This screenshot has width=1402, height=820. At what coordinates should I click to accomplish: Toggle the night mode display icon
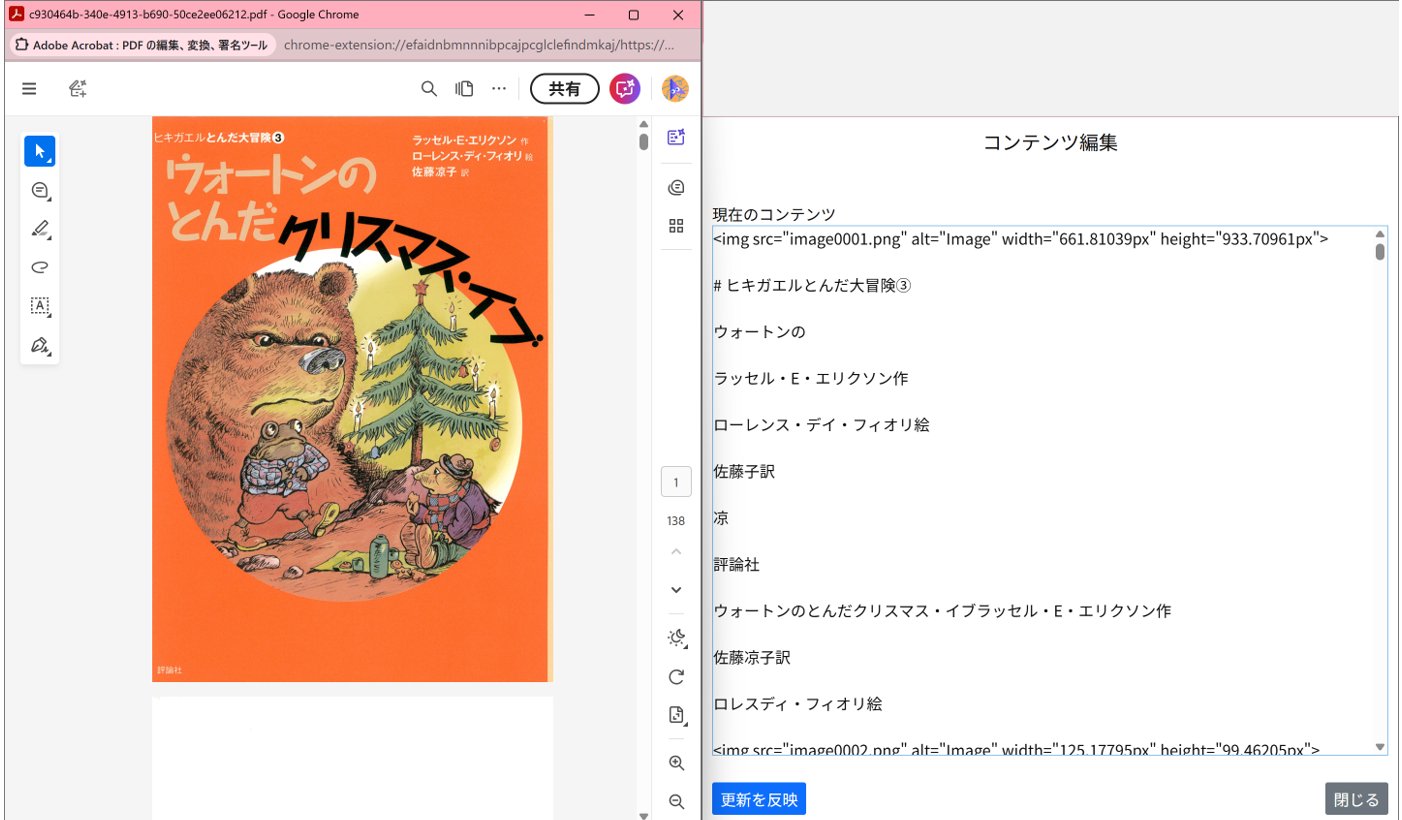pos(676,638)
